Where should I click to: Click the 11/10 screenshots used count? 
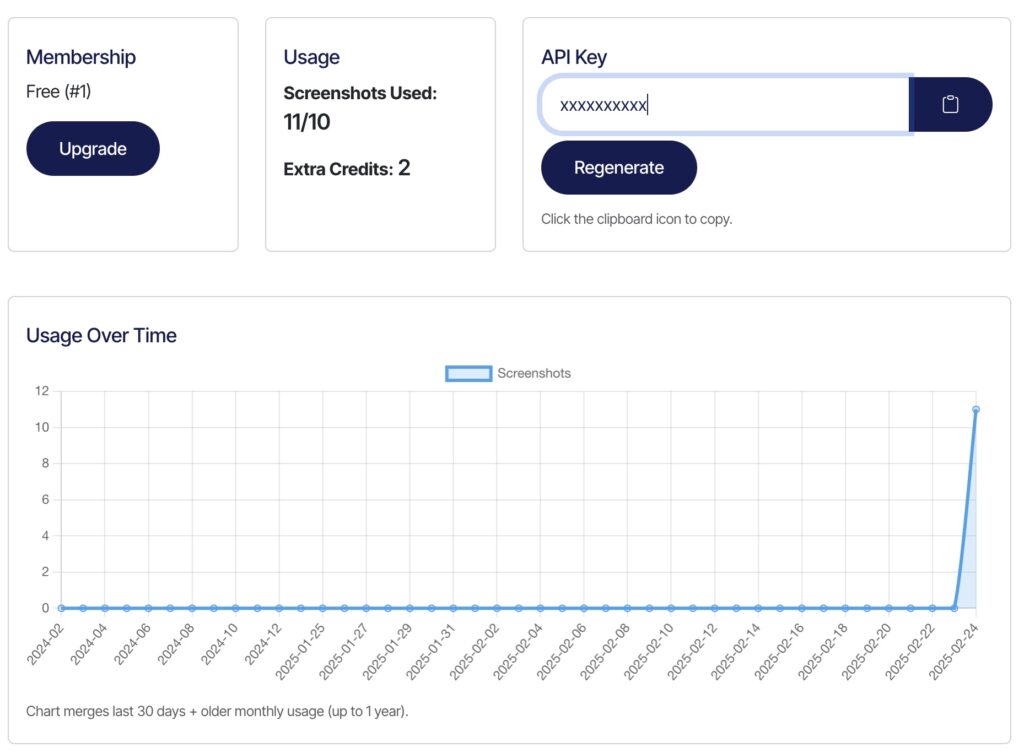point(307,122)
